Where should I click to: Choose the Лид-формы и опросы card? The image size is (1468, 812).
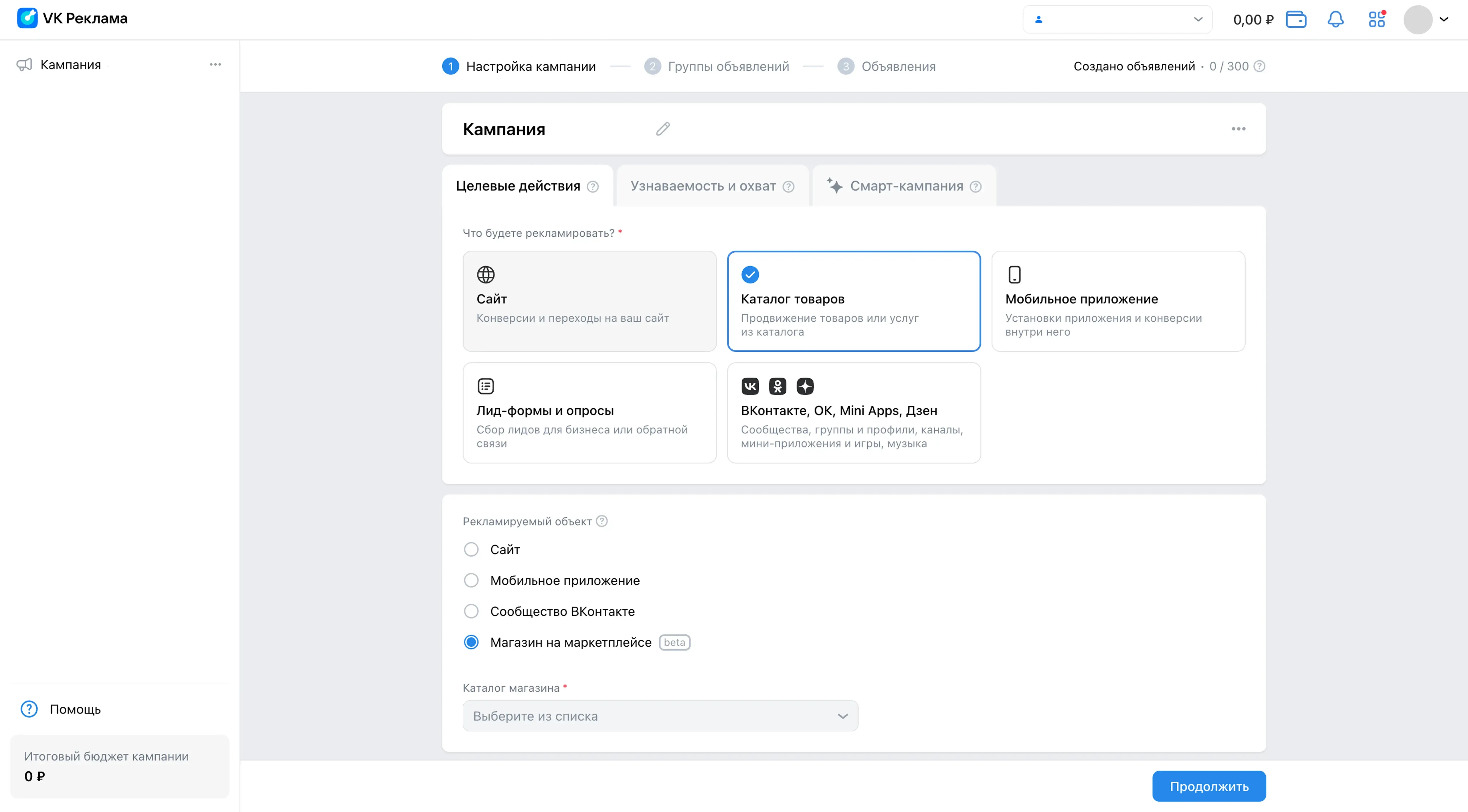[589, 413]
